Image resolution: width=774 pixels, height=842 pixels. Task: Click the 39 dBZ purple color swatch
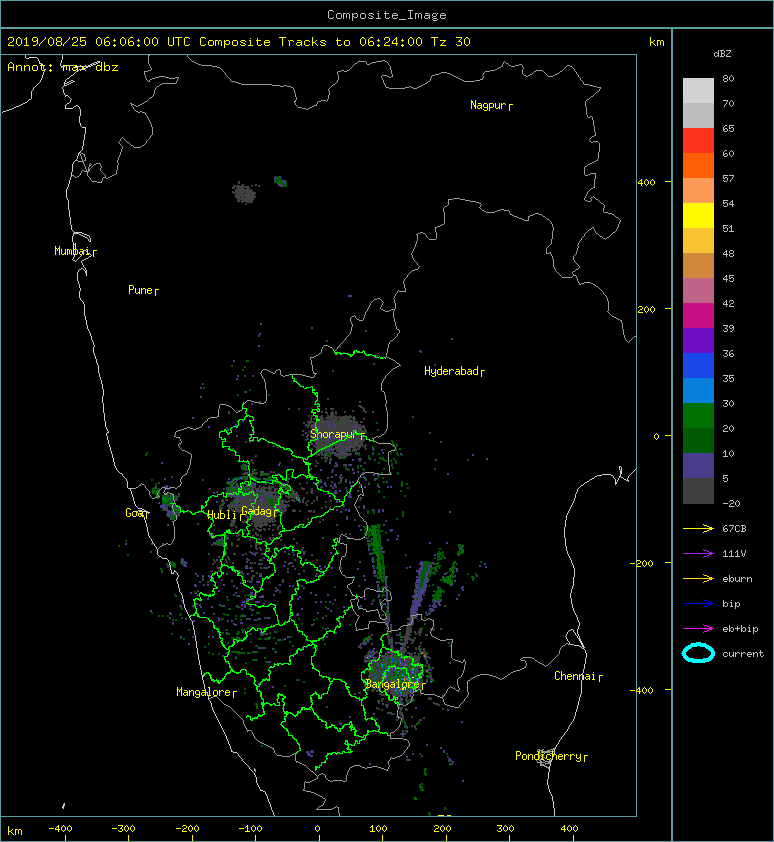click(698, 340)
